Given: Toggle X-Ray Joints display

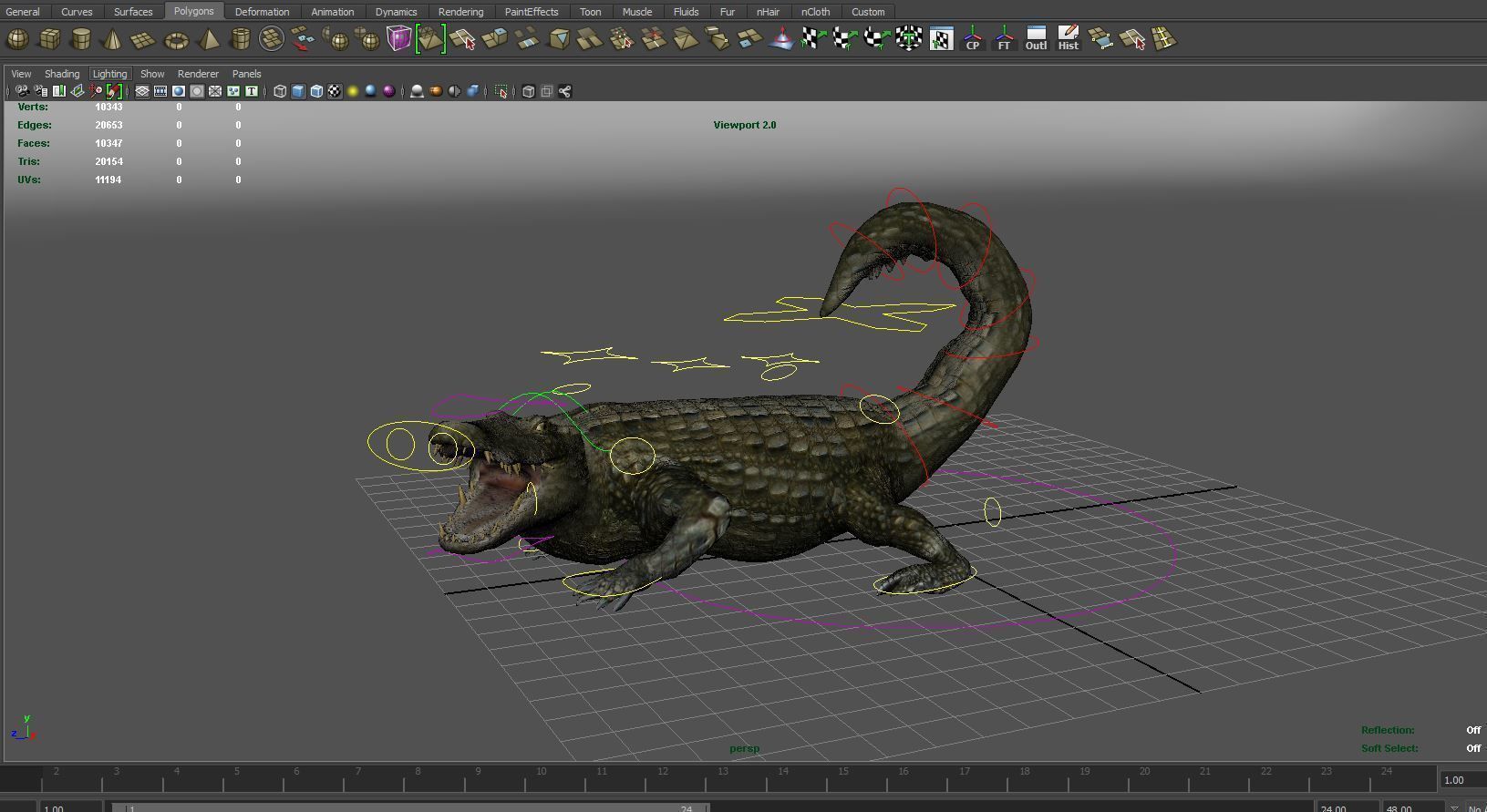Looking at the screenshot, I should coord(564,91).
